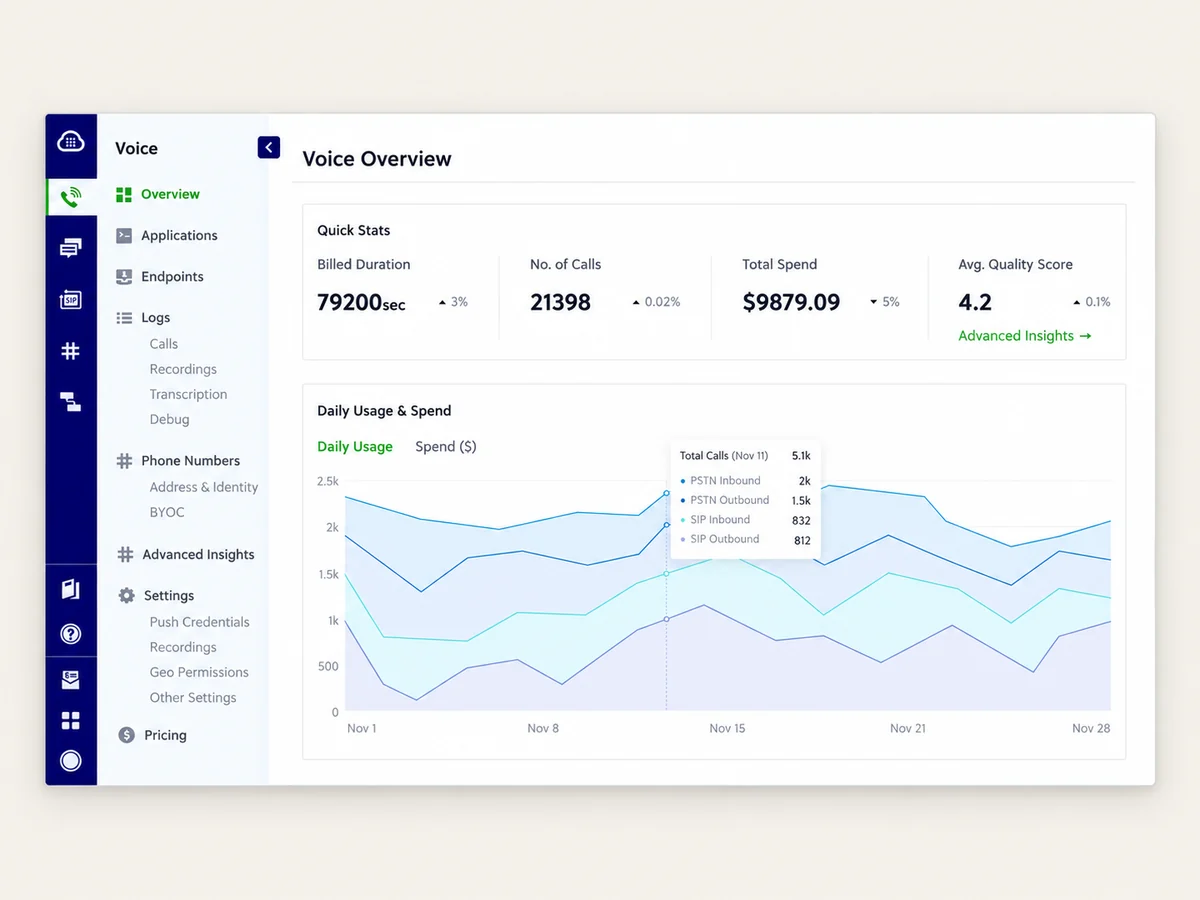The height and width of the screenshot is (900, 1200).
Task: Open Applications in Voice menu
Action: click(x=179, y=235)
